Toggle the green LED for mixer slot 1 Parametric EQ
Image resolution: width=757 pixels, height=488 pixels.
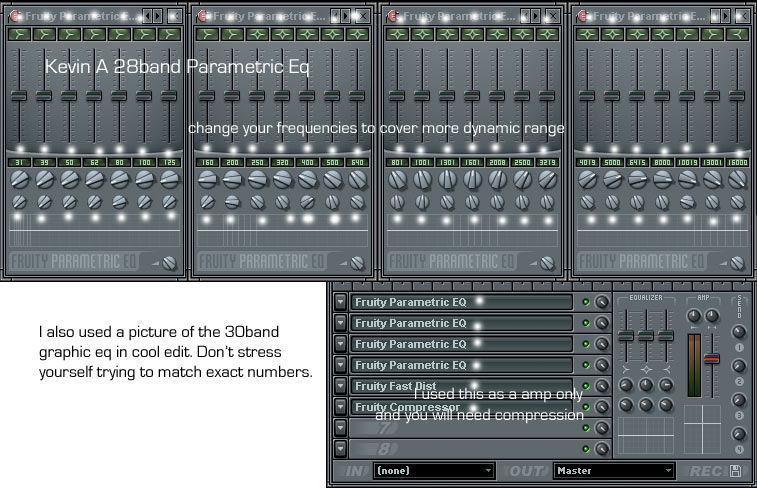(586, 302)
